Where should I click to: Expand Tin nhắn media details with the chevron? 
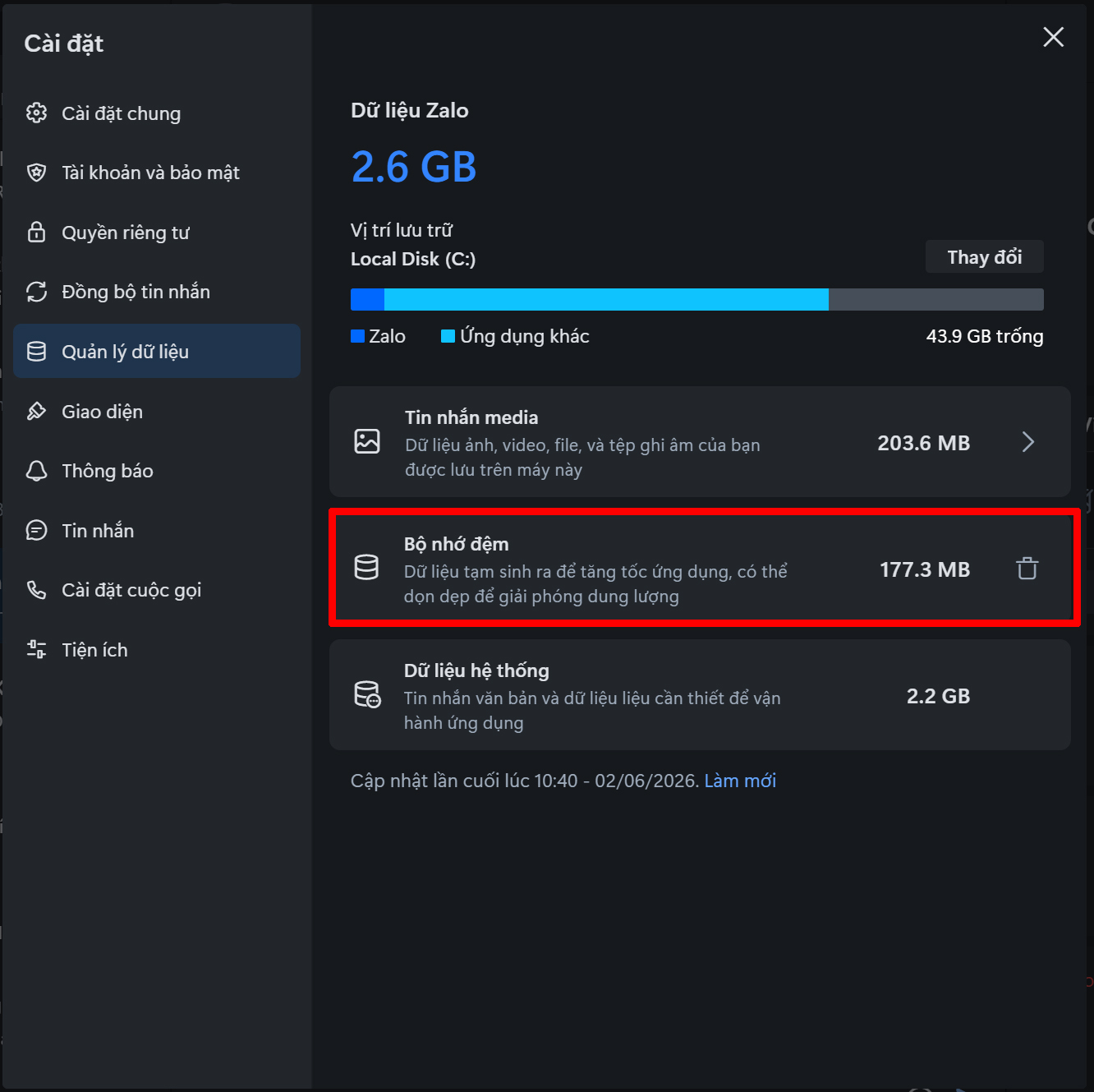(x=1028, y=442)
